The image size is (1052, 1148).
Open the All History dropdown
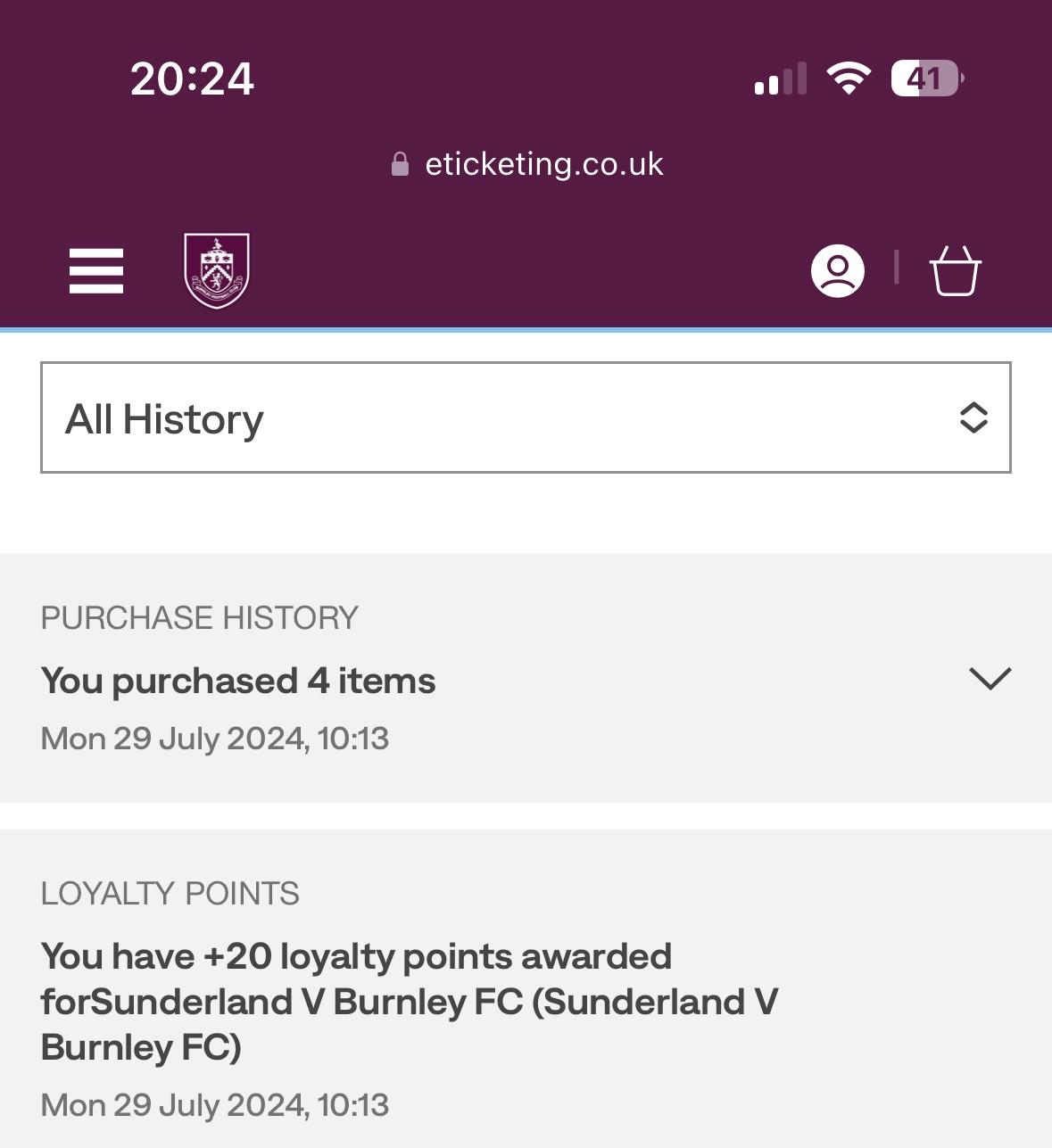[x=526, y=417]
